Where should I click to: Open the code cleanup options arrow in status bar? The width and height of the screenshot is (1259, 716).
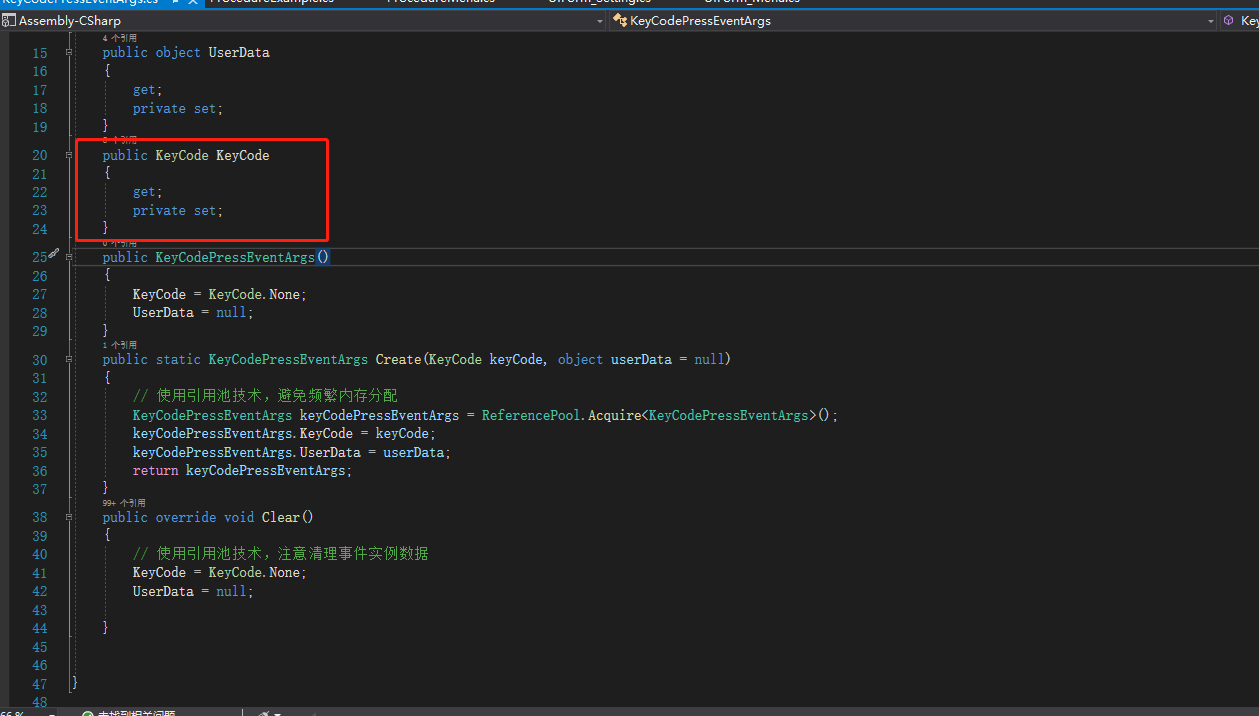coord(278,712)
